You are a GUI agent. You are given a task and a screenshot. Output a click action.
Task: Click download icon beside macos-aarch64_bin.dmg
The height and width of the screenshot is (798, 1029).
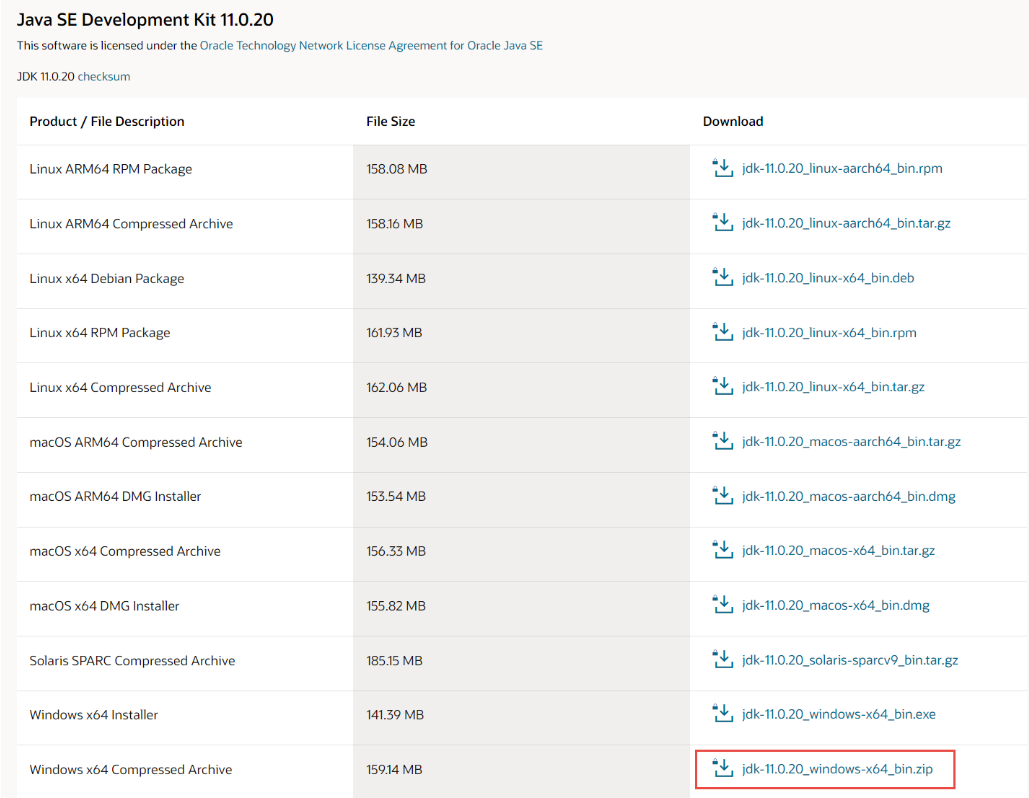[723, 496]
